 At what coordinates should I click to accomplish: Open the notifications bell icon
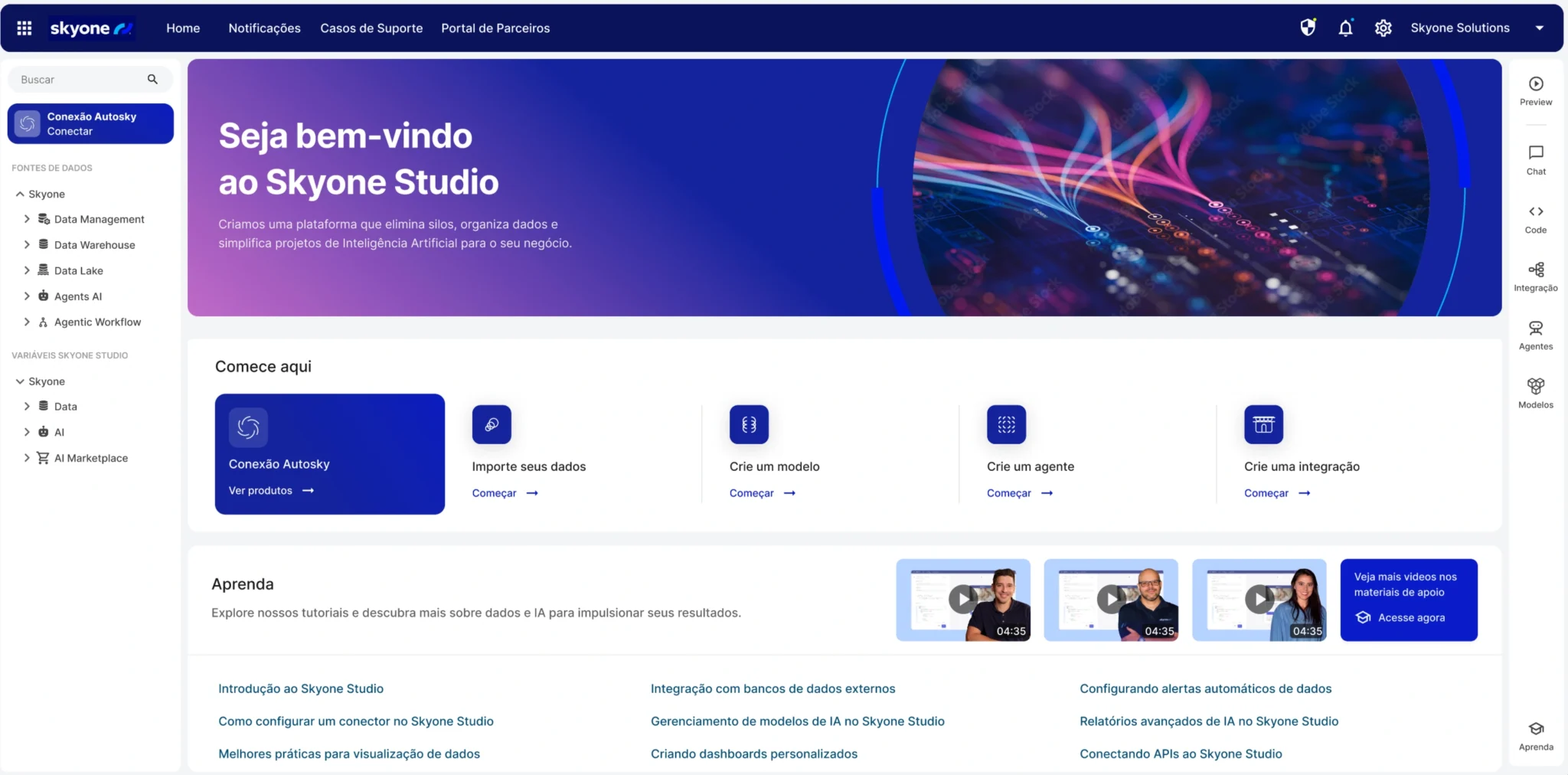pyautogui.click(x=1345, y=28)
